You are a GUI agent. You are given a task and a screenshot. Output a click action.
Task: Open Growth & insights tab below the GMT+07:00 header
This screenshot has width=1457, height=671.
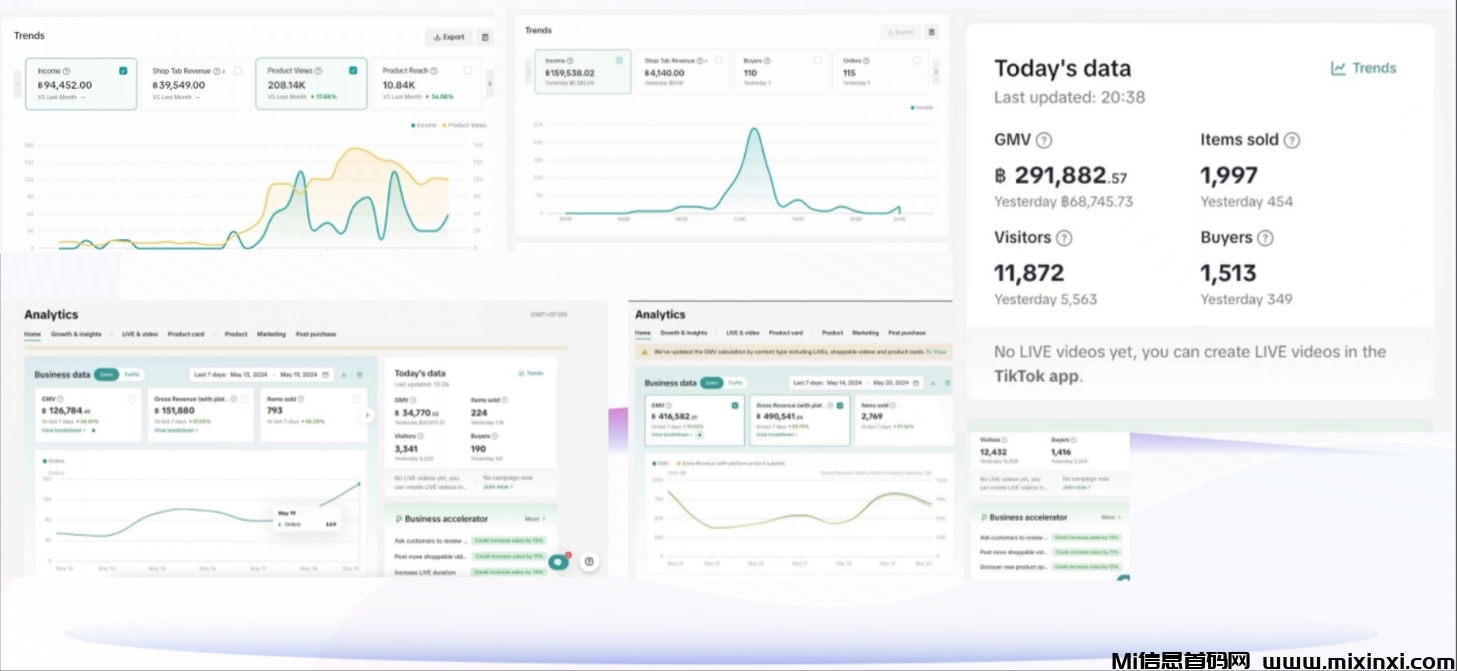[x=76, y=334]
